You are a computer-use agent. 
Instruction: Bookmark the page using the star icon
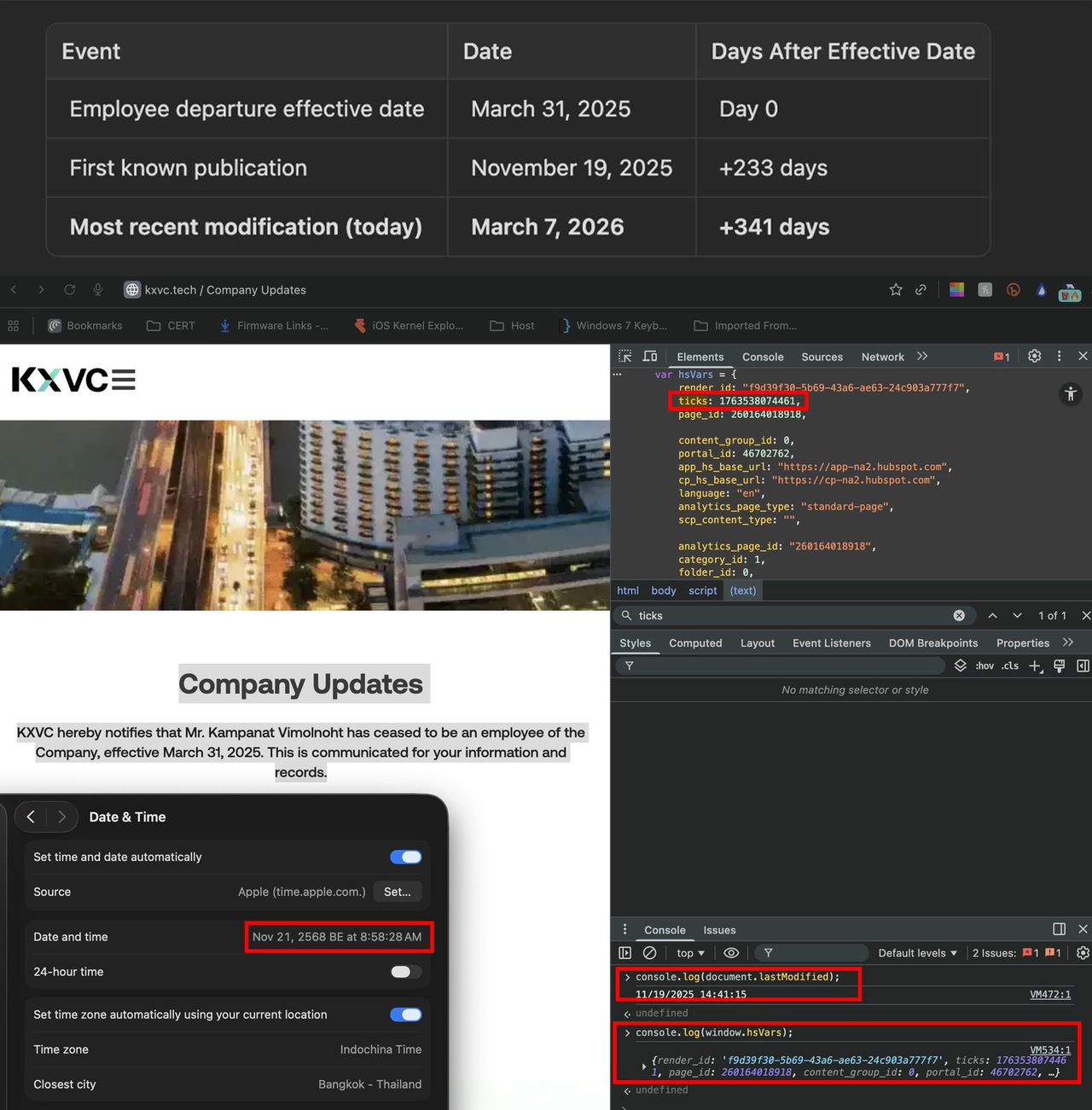click(x=895, y=290)
